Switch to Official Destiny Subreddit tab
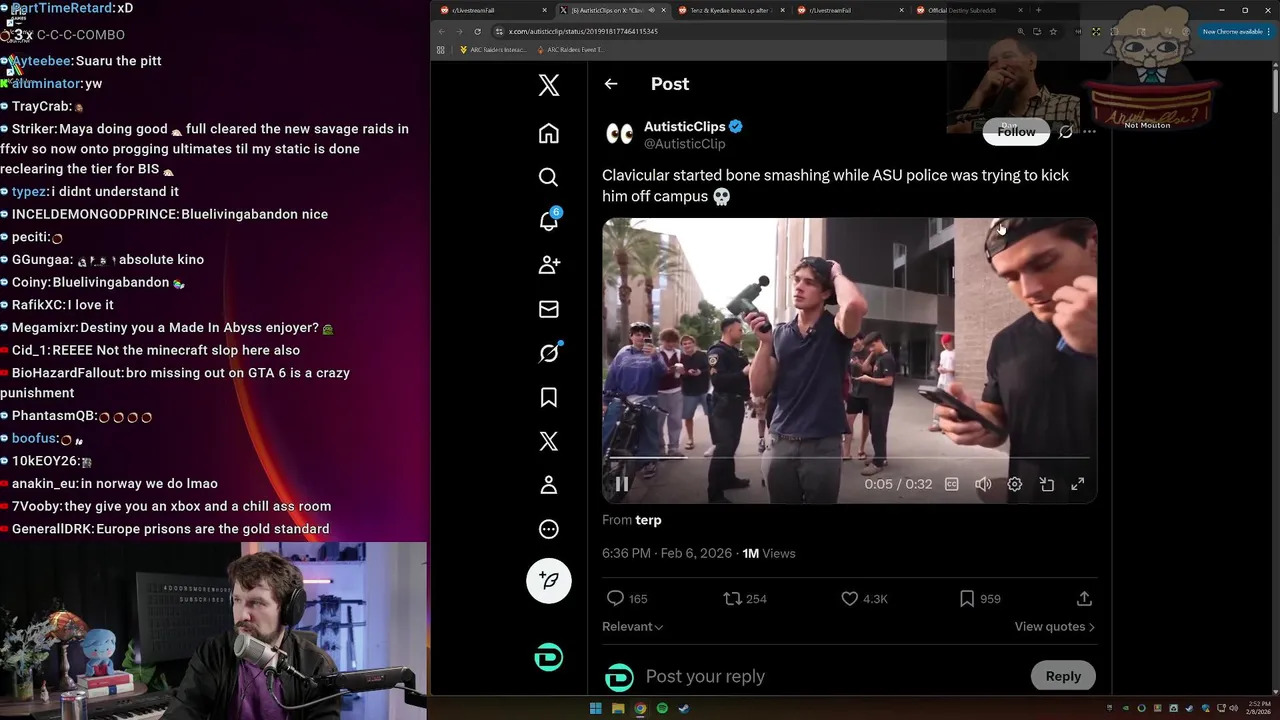 tap(970, 10)
